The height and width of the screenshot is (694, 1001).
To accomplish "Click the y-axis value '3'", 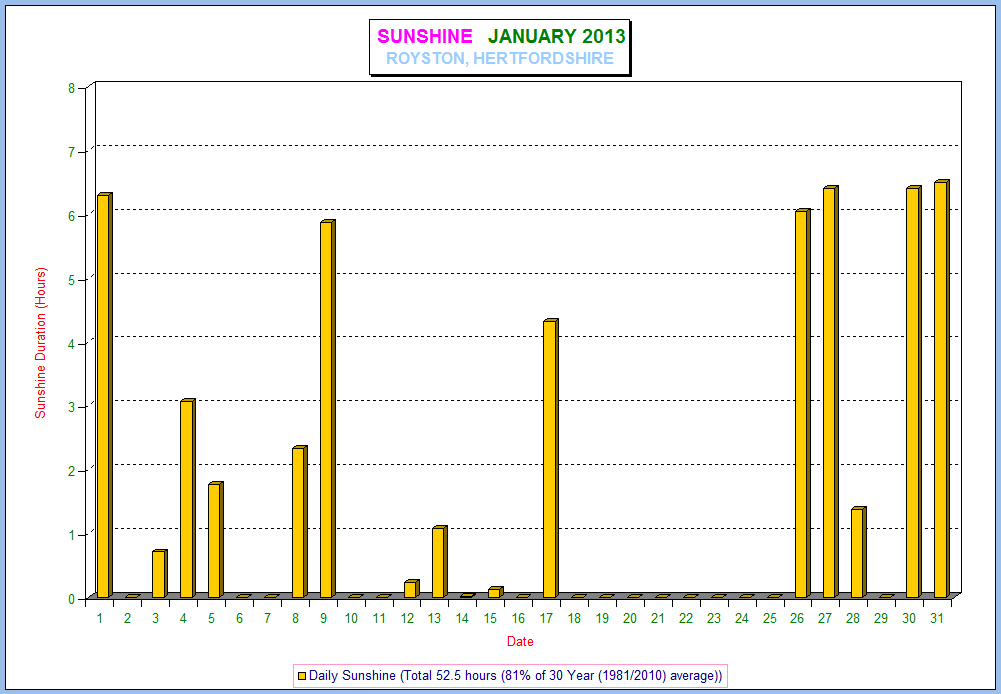I will pyautogui.click(x=72, y=407).
